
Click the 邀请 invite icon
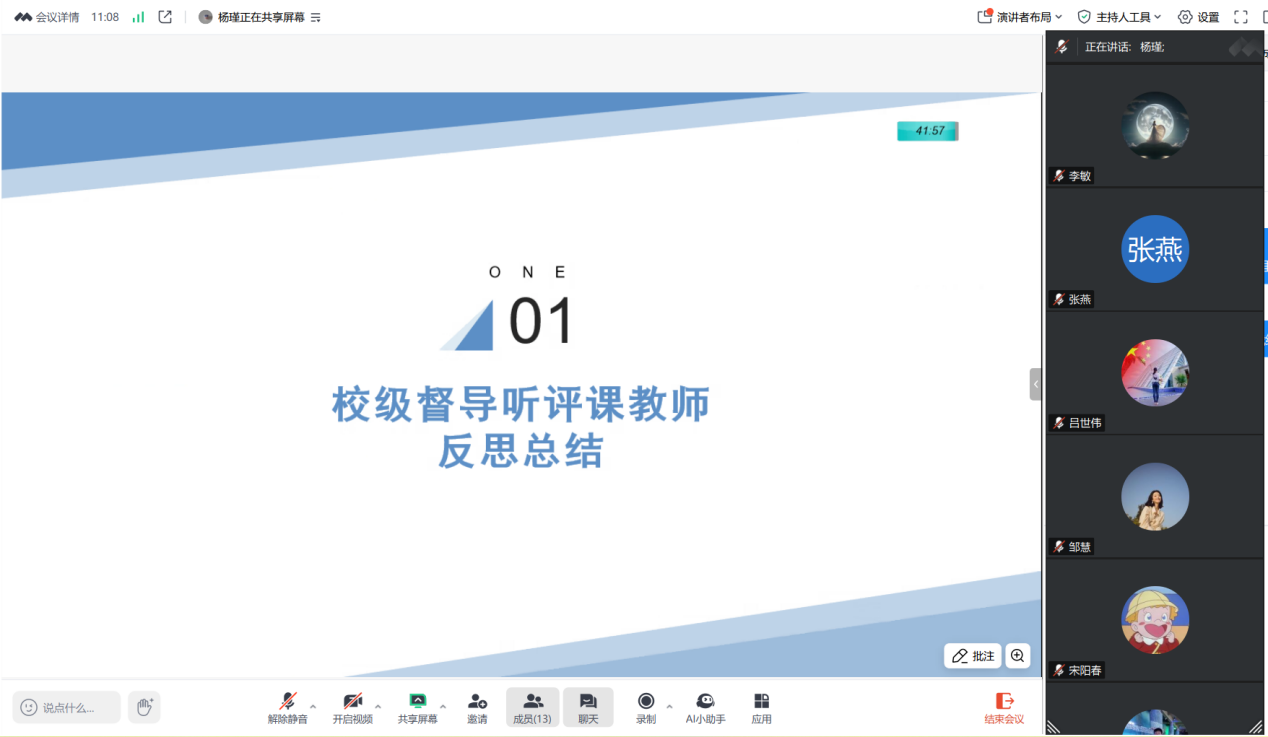[477, 701]
